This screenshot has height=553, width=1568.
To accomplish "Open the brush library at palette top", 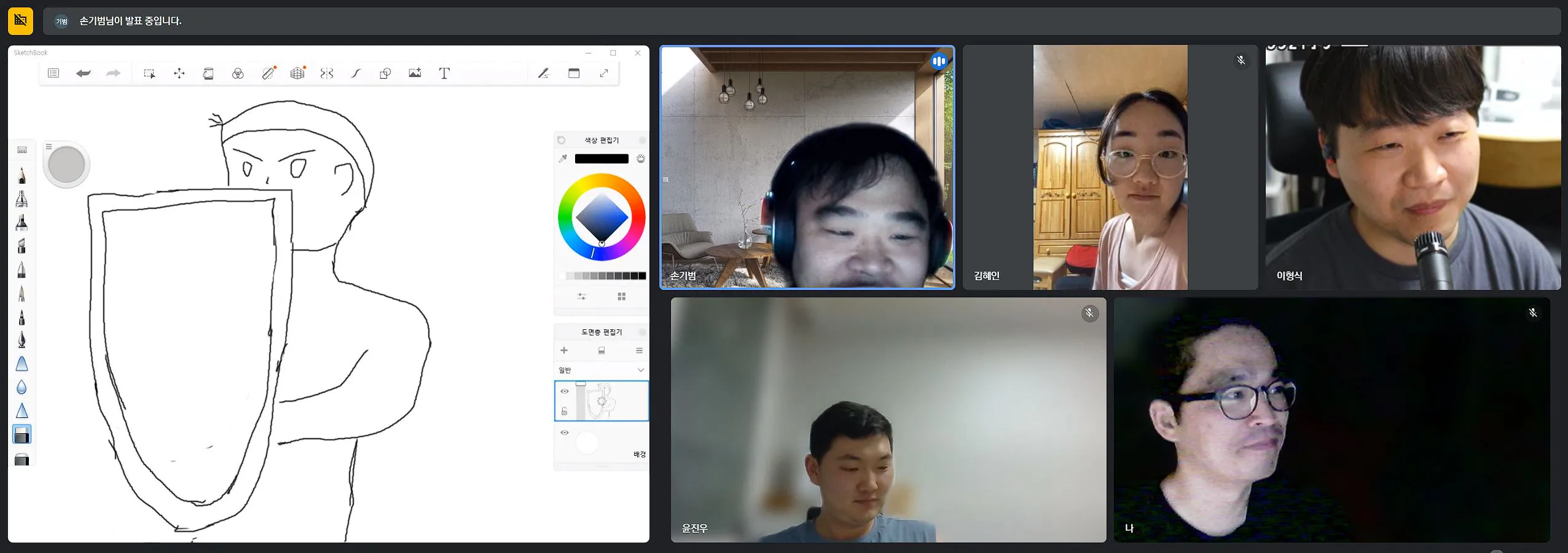I will pos(22,150).
